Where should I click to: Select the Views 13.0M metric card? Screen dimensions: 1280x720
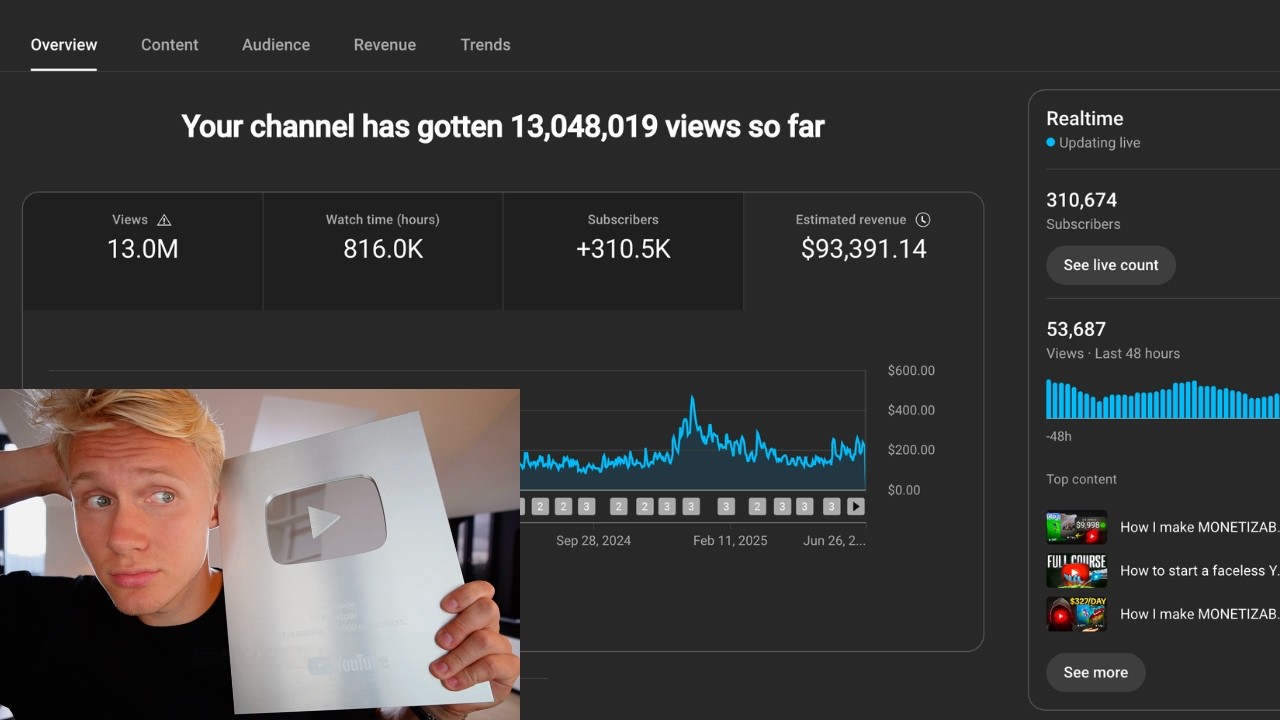pos(143,251)
